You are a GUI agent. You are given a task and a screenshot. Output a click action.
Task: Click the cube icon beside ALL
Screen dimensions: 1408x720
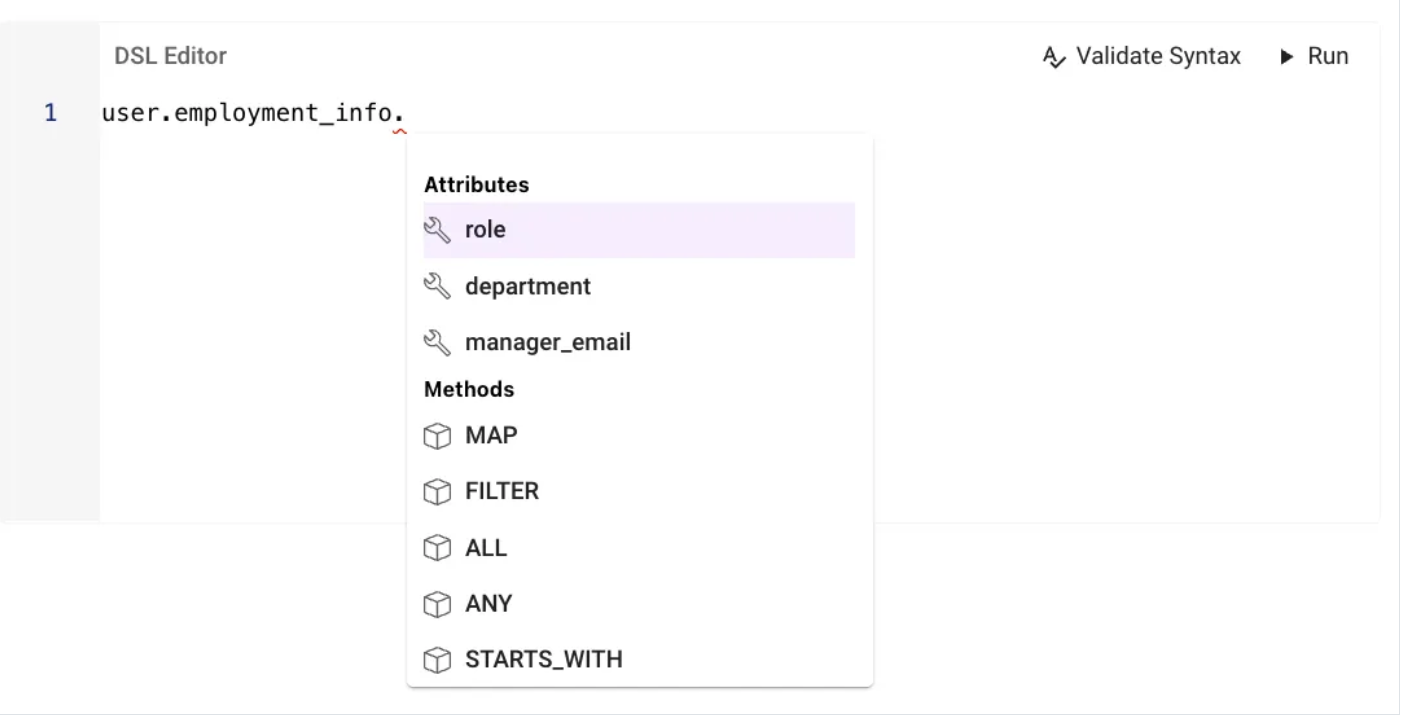pos(437,548)
